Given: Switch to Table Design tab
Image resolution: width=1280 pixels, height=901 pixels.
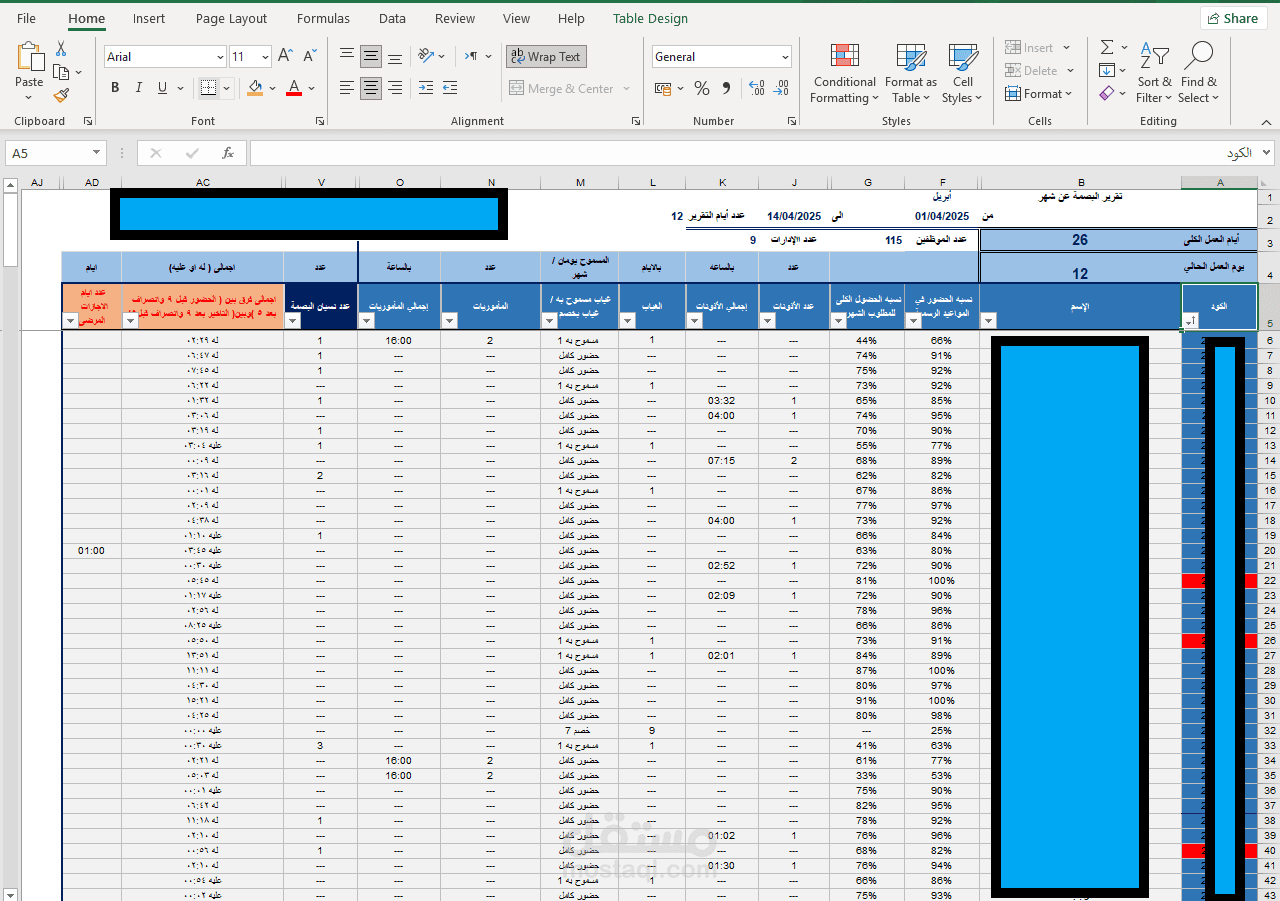Looking at the screenshot, I should (x=650, y=18).
